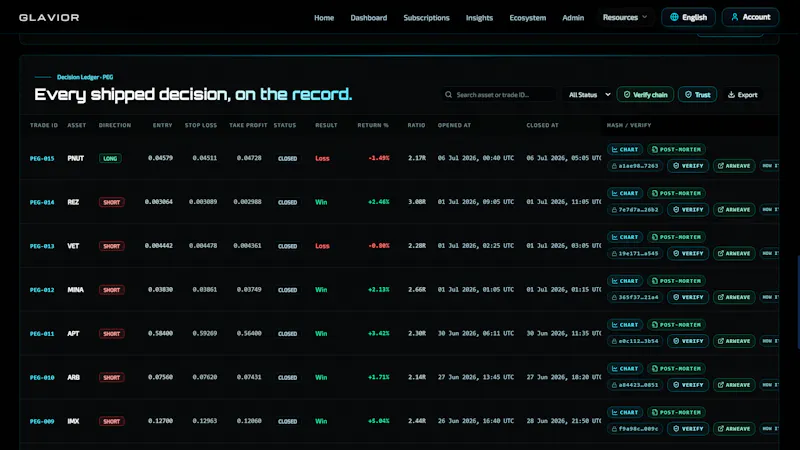Open the Dashboard nav item
Viewport: 800px width, 450px height.
pos(368,18)
